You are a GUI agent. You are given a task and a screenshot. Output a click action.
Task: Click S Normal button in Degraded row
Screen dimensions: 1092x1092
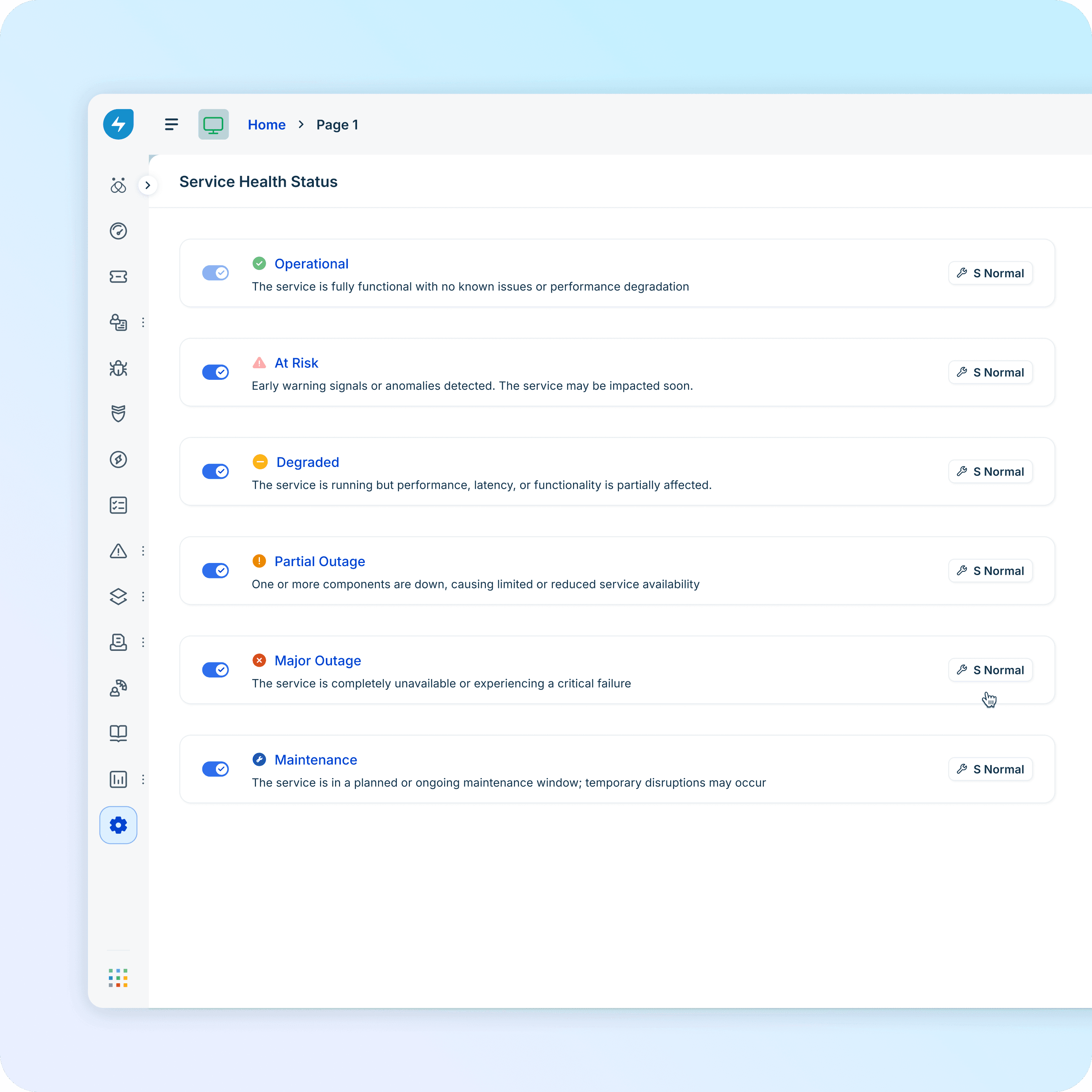click(x=990, y=472)
